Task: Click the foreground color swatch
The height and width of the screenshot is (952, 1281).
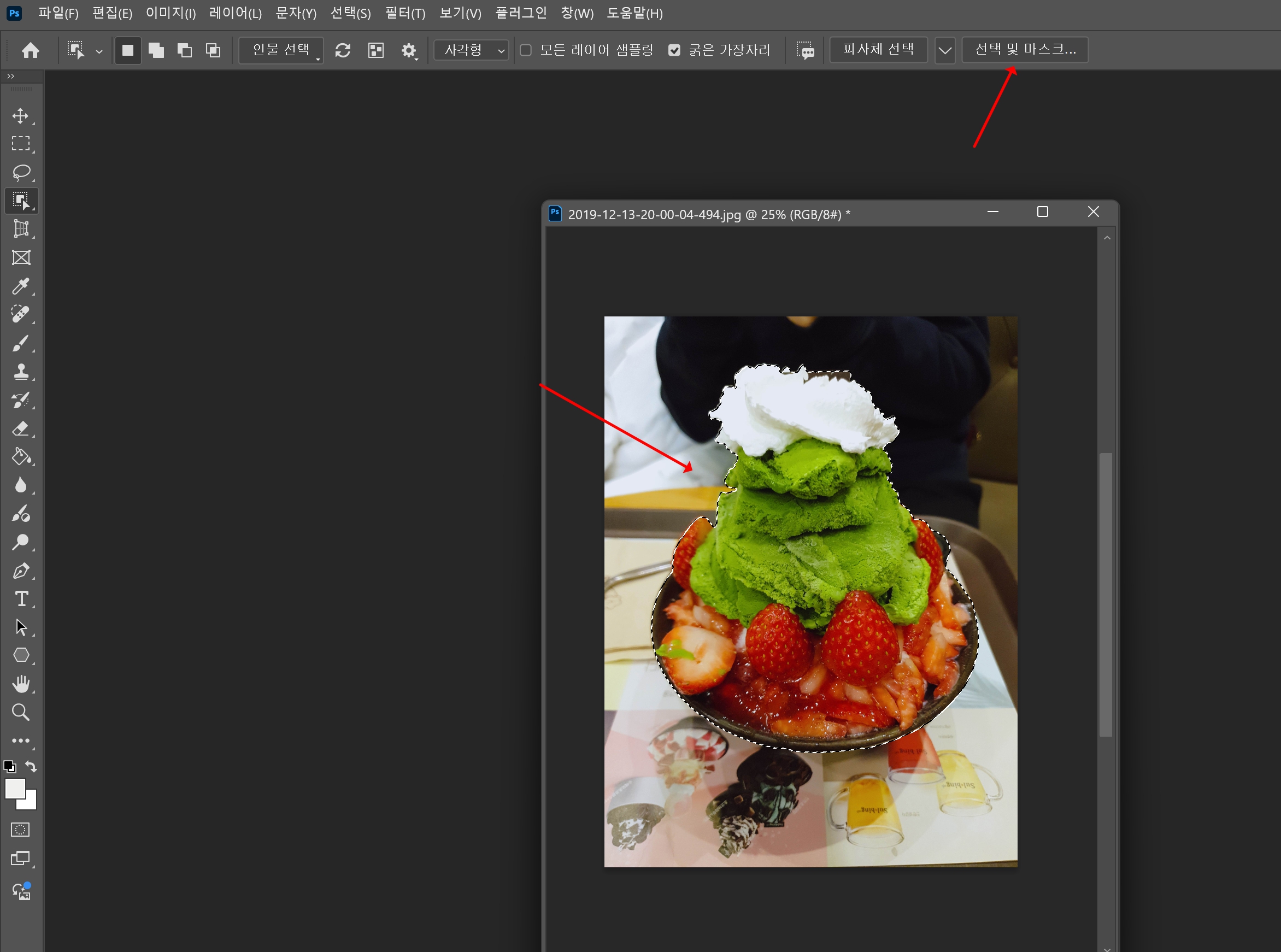Action: (15, 789)
